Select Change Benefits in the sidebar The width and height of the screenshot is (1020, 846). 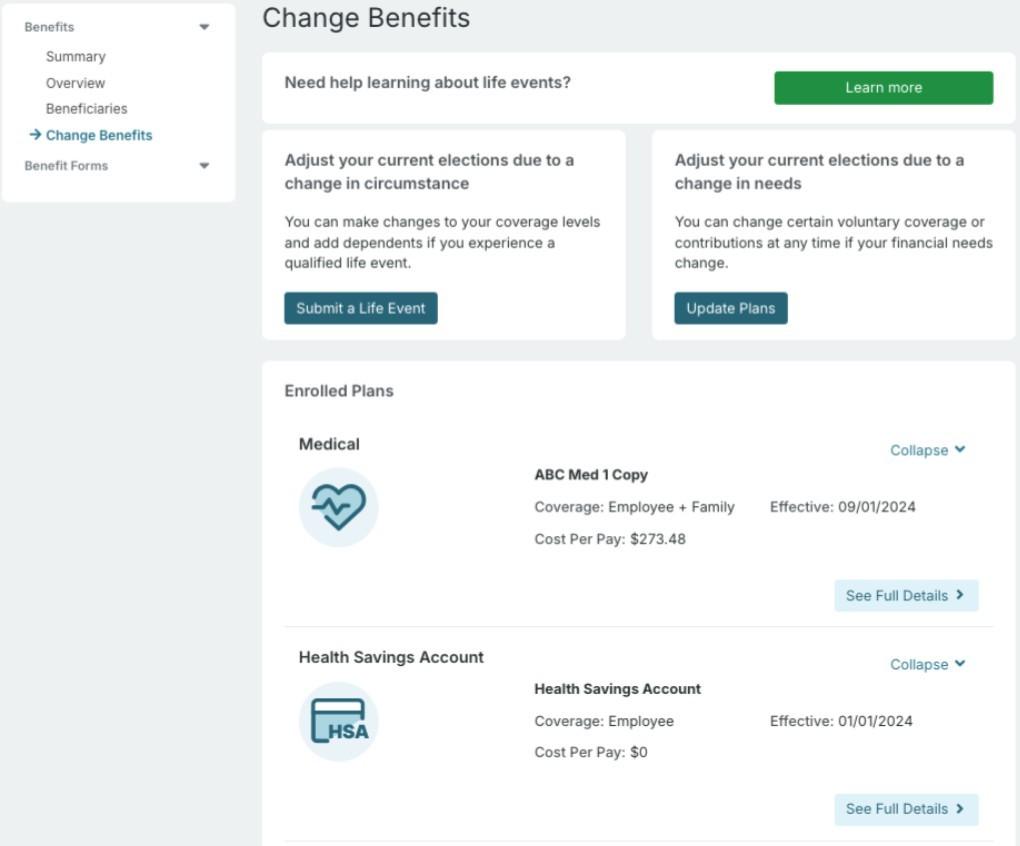pos(99,135)
